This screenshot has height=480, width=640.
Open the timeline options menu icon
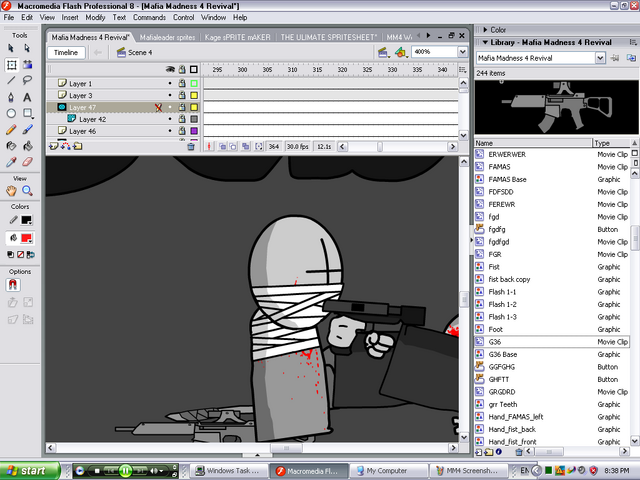point(462,70)
